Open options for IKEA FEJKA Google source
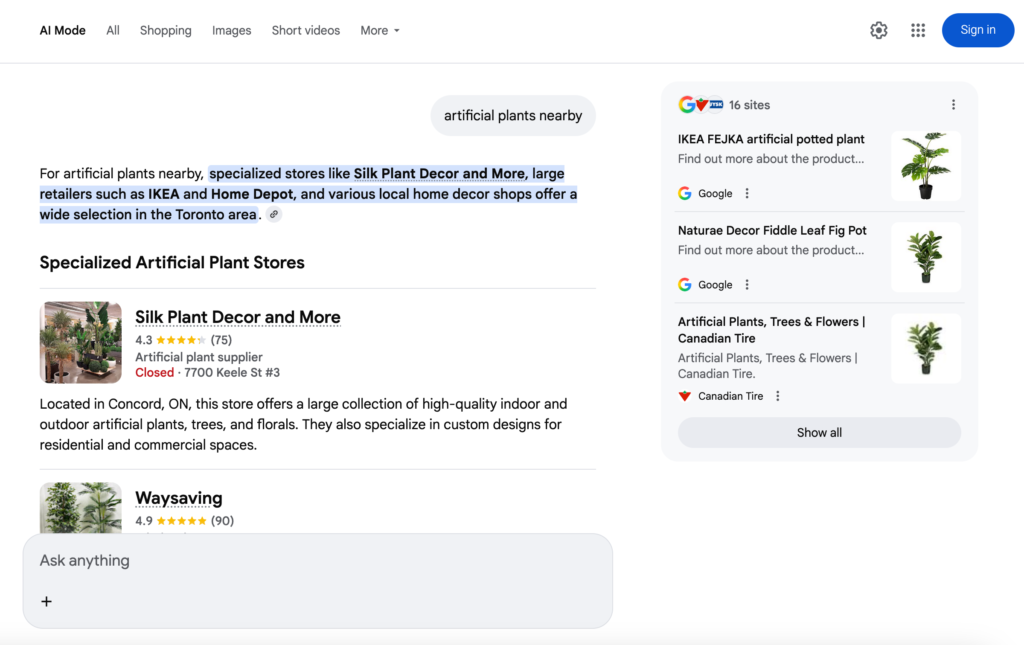1024x645 pixels. coord(747,194)
